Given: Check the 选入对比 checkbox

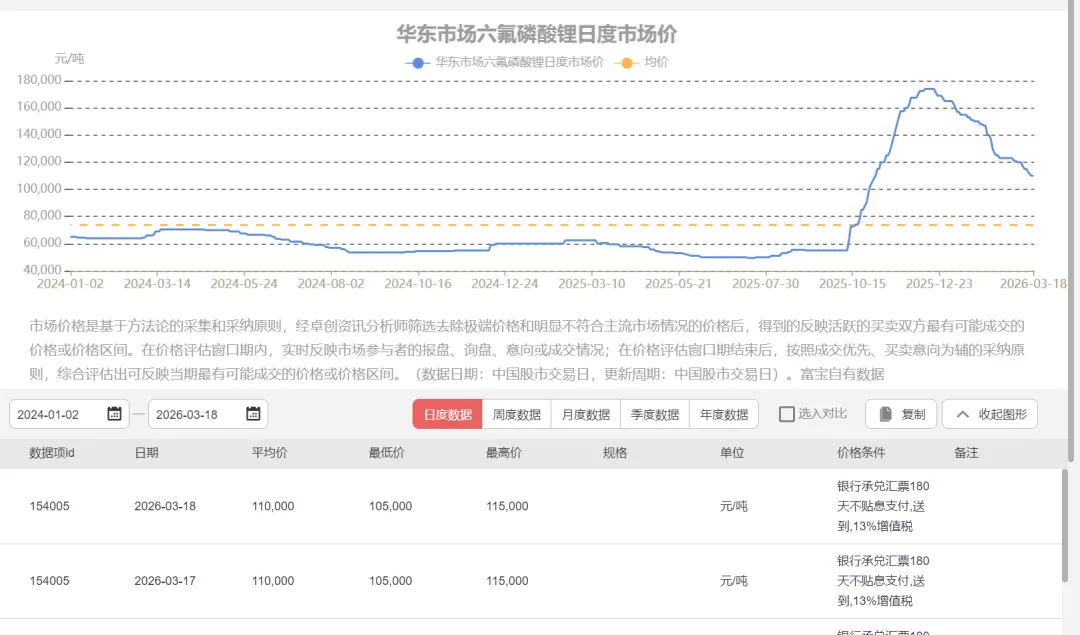Looking at the screenshot, I should click(787, 413).
